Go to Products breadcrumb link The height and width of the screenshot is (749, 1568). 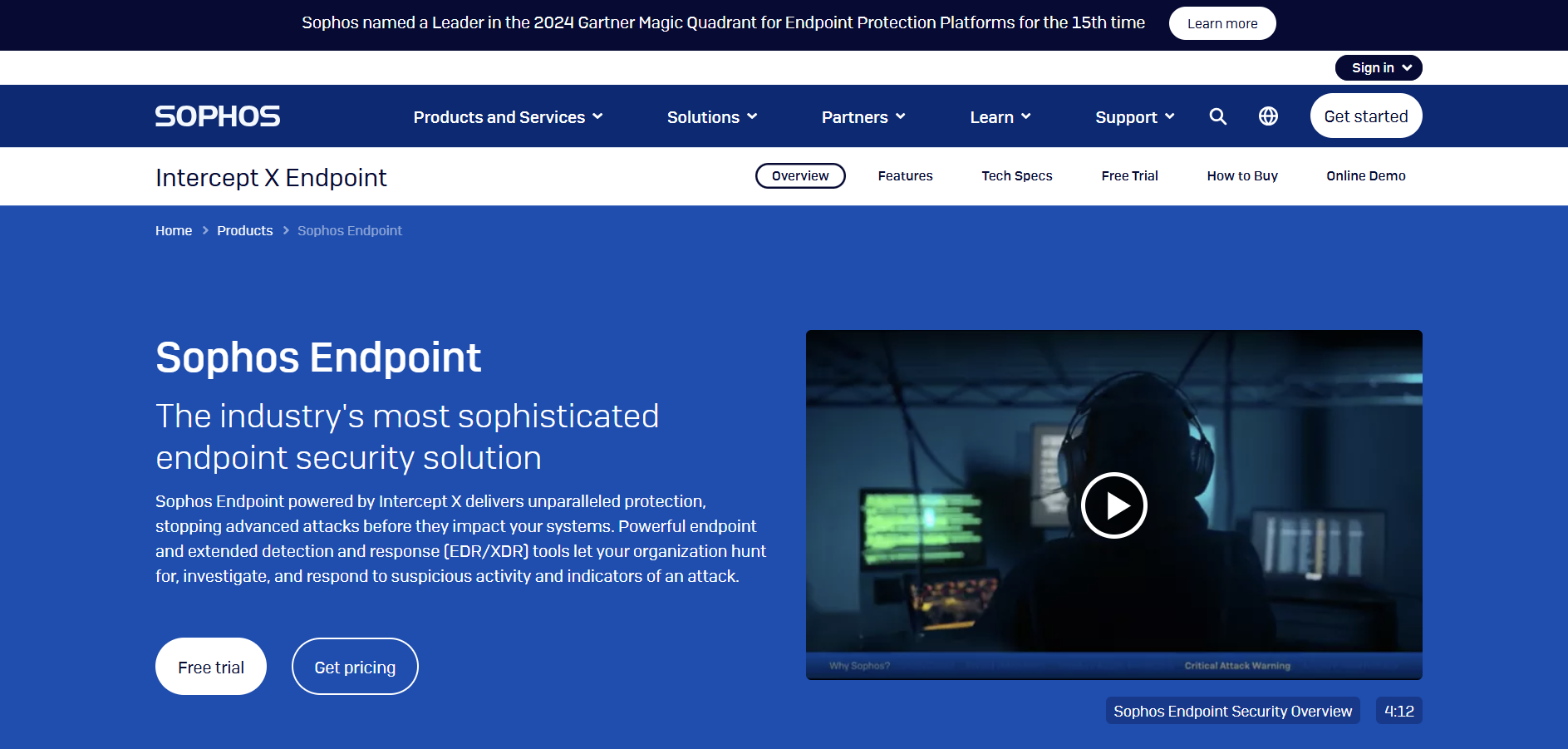[244, 231]
